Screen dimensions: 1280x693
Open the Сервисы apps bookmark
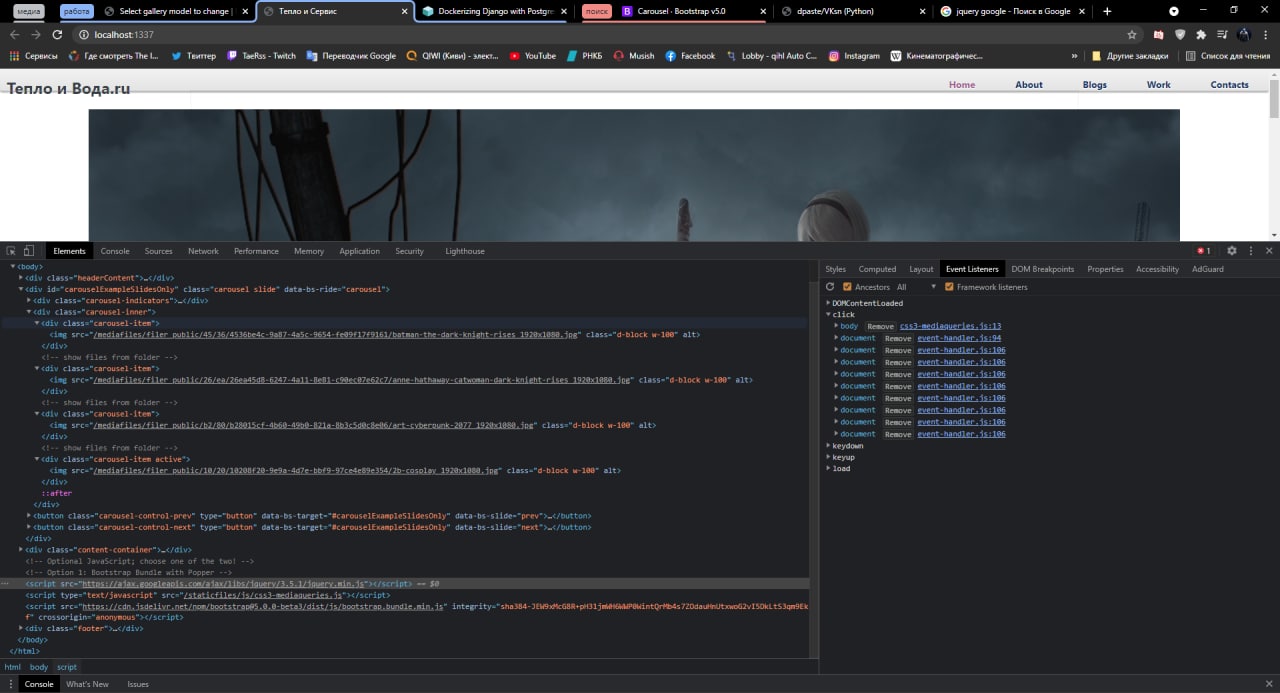[33, 56]
